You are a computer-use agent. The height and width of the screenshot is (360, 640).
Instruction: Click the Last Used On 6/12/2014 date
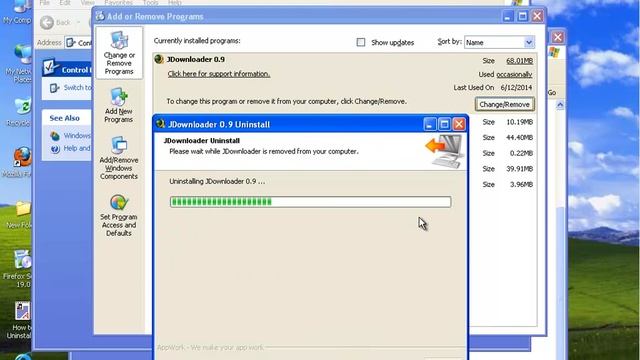tap(516, 88)
